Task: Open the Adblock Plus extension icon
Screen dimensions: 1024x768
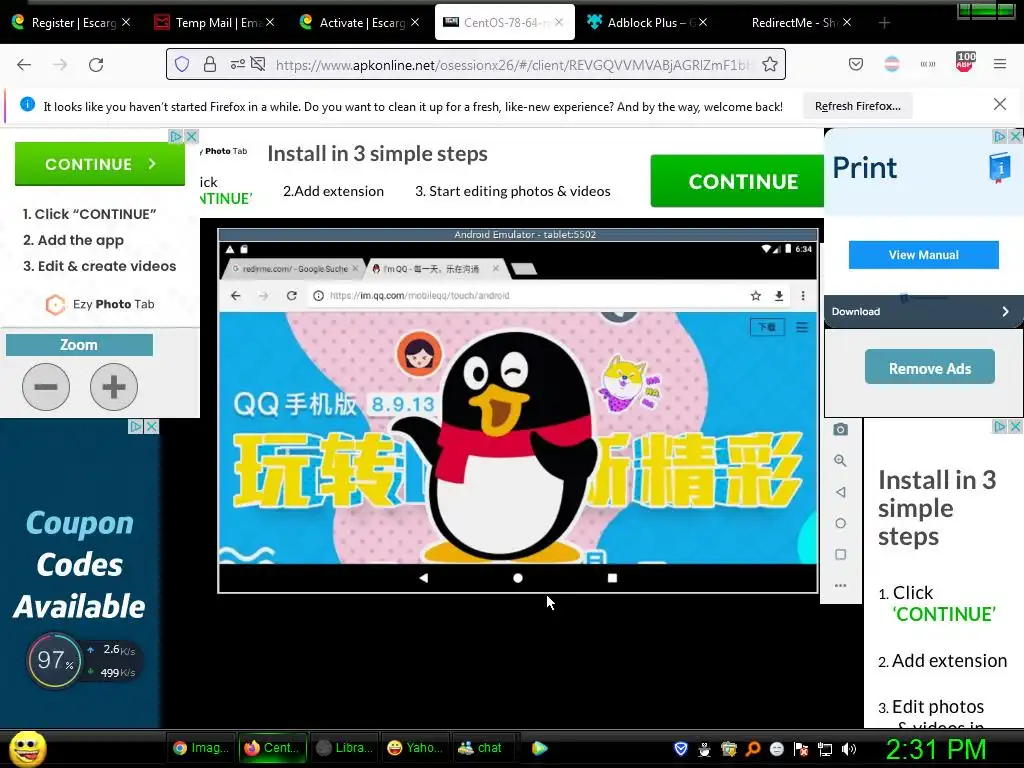Action: click(x=965, y=63)
